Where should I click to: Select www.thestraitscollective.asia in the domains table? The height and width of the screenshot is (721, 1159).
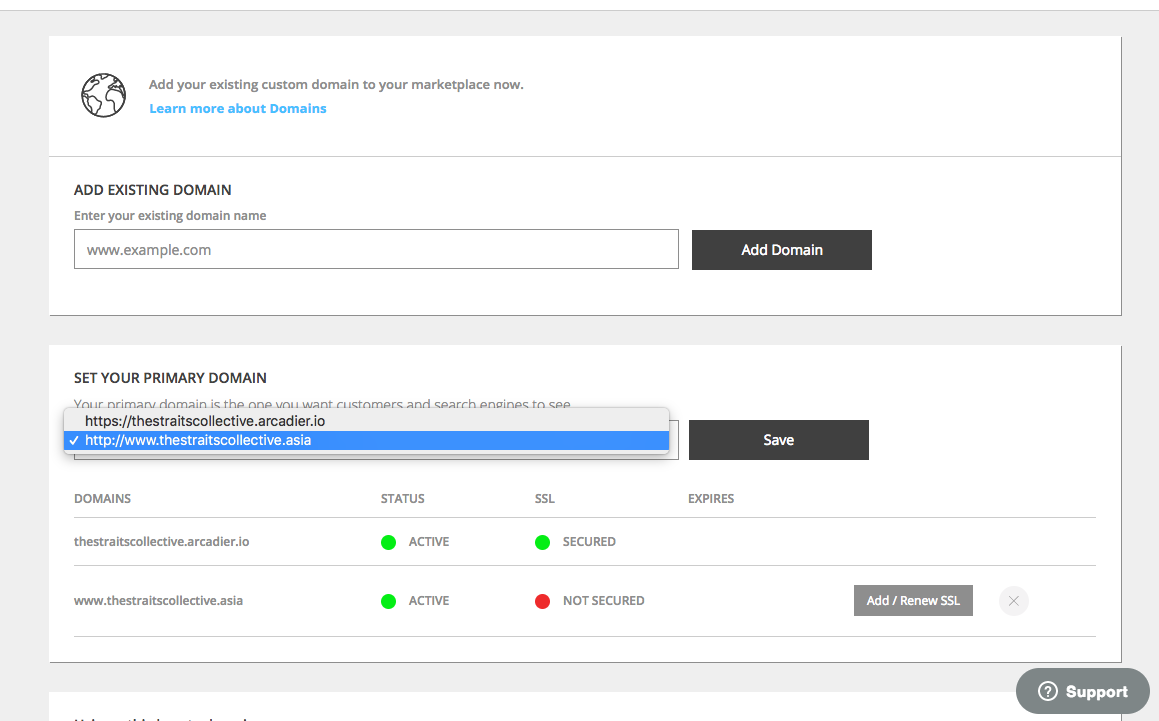click(158, 601)
